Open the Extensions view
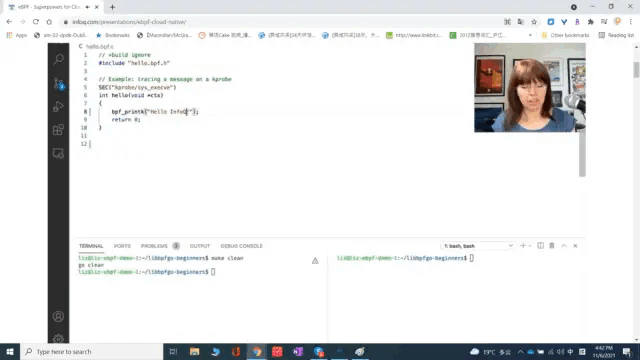640x360 pixels. tap(58, 130)
